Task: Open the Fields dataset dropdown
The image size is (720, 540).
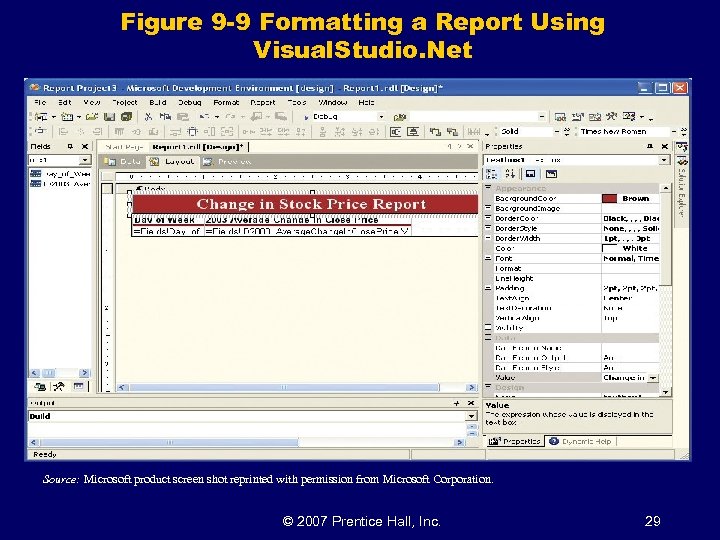Action: pos(85,160)
